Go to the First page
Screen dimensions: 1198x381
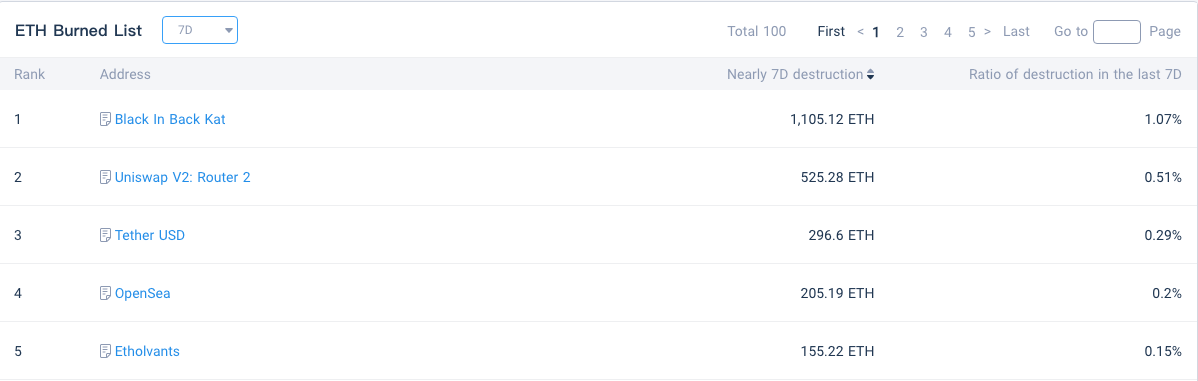tap(831, 31)
